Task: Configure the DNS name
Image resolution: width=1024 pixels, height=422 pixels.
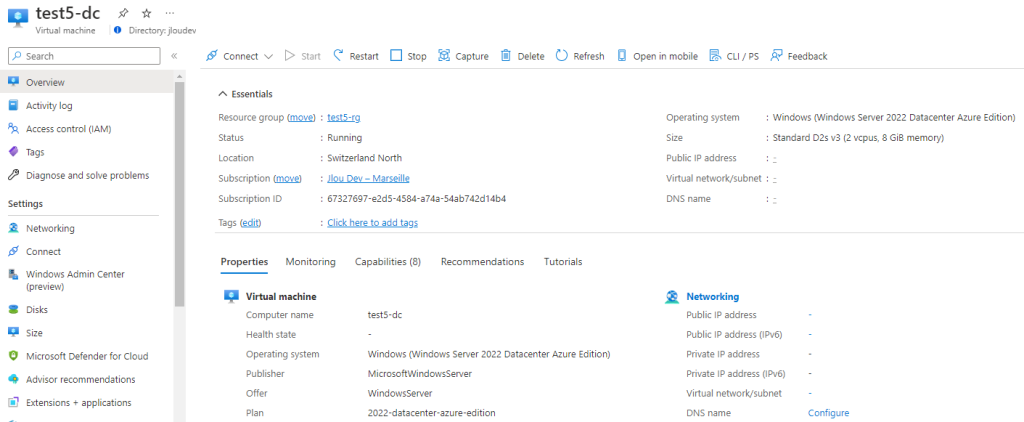Action: tap(828, 414)
